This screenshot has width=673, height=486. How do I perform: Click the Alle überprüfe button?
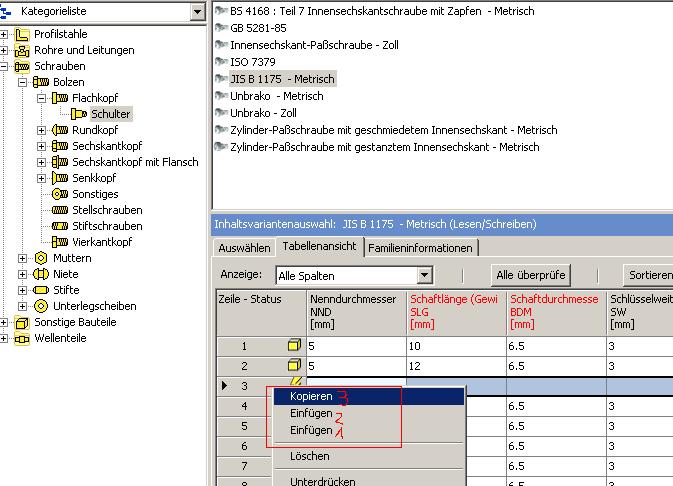click(531, 275)
